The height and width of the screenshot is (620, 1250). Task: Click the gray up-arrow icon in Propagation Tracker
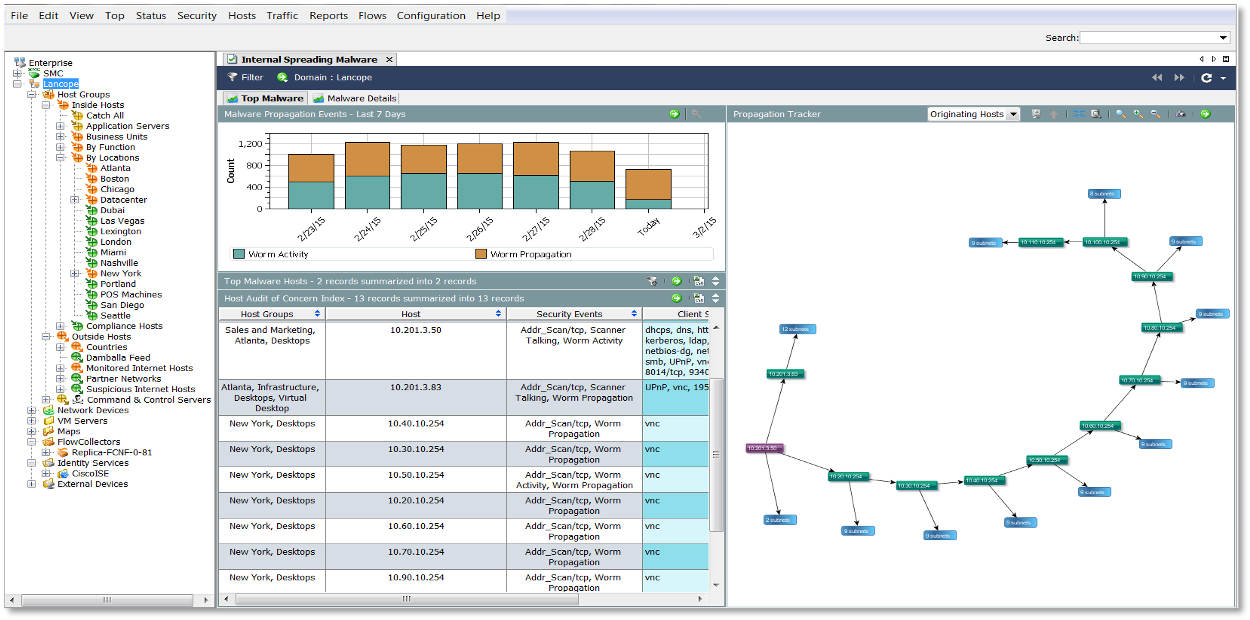(x=1053, y=114)
